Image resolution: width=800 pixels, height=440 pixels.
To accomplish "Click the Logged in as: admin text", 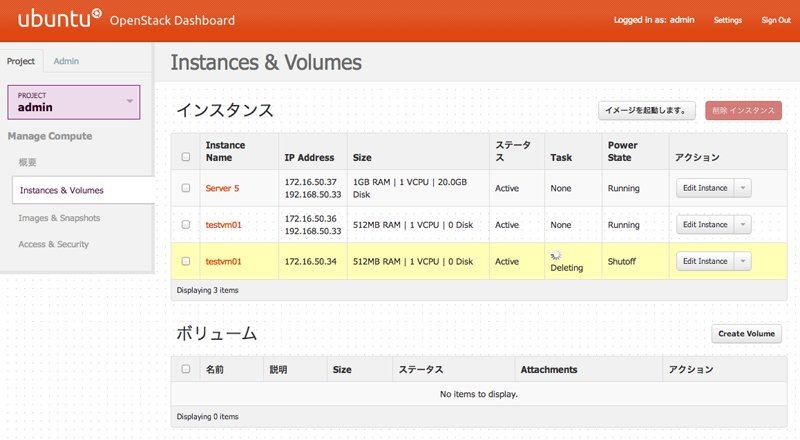I will tap(654, 20).
